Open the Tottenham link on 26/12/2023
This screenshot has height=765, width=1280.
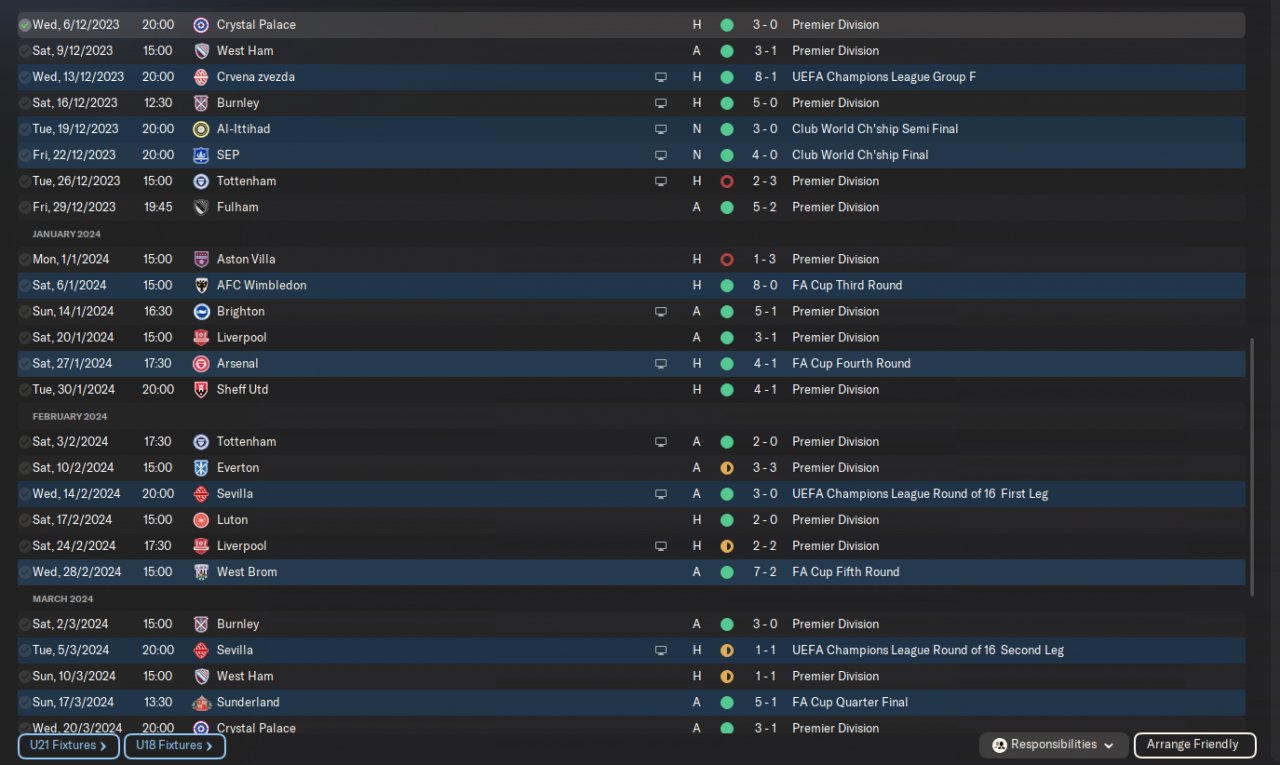tap(246, 181)
